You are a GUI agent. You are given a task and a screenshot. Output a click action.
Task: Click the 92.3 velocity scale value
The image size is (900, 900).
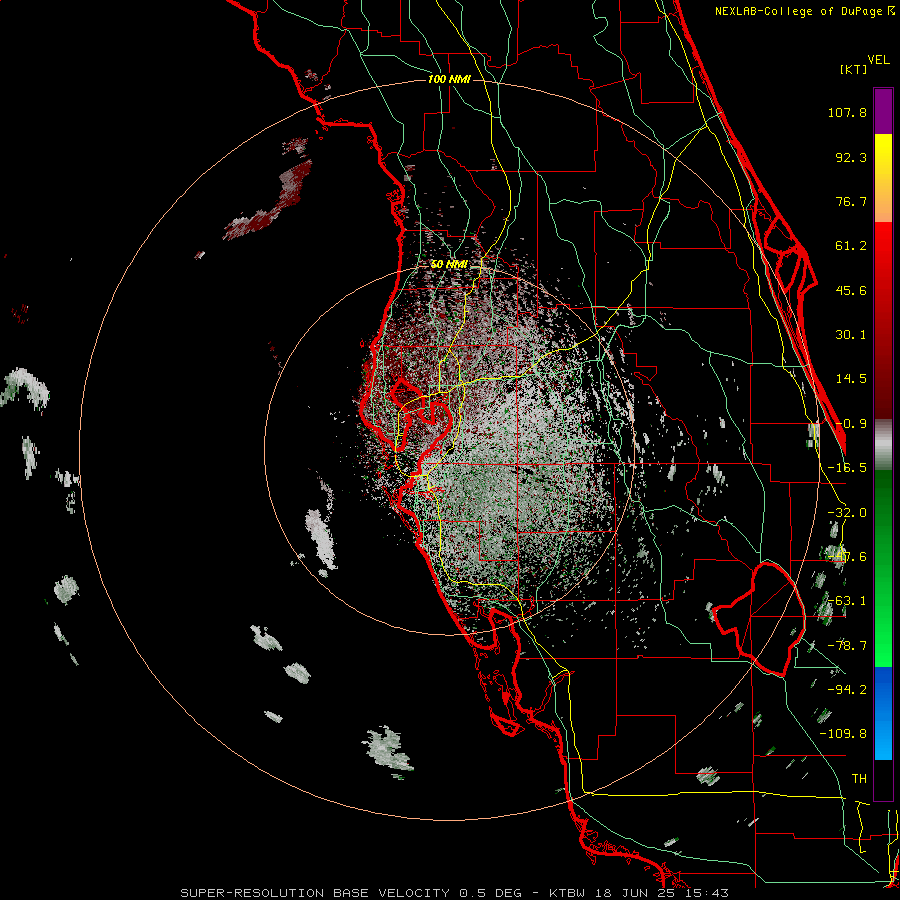(x=851, y=157)
